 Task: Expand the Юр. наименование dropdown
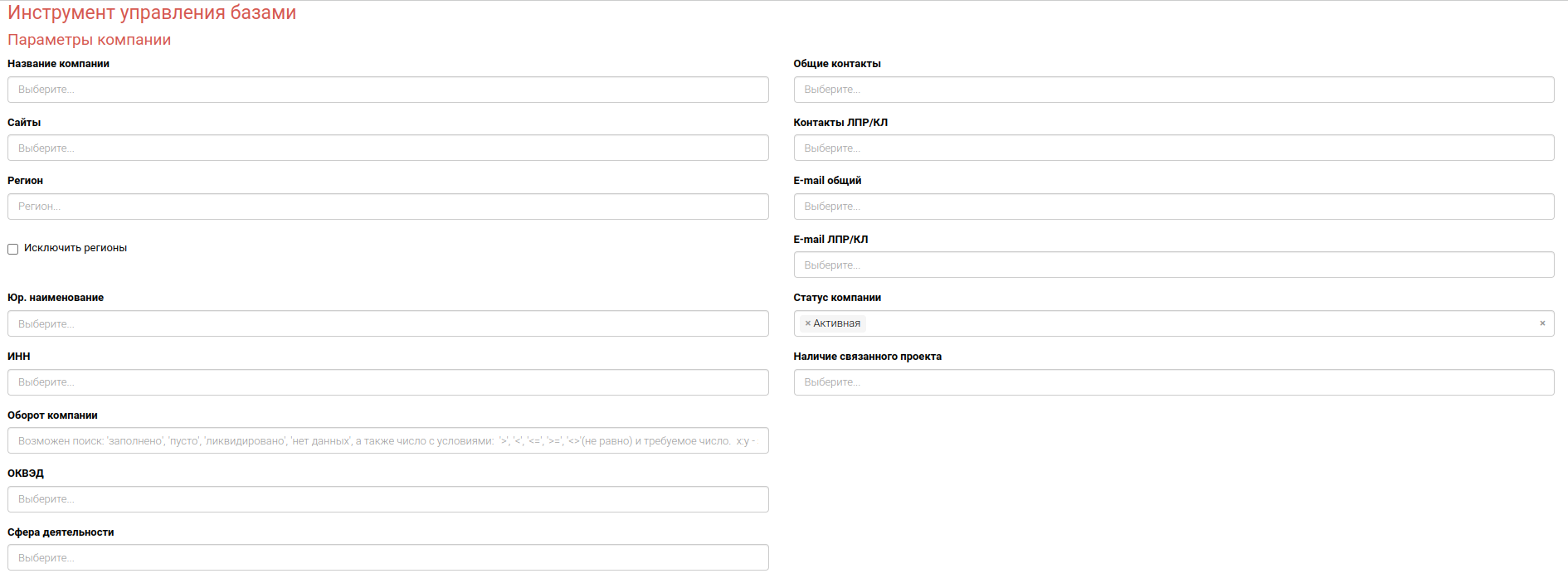[387, 323]
